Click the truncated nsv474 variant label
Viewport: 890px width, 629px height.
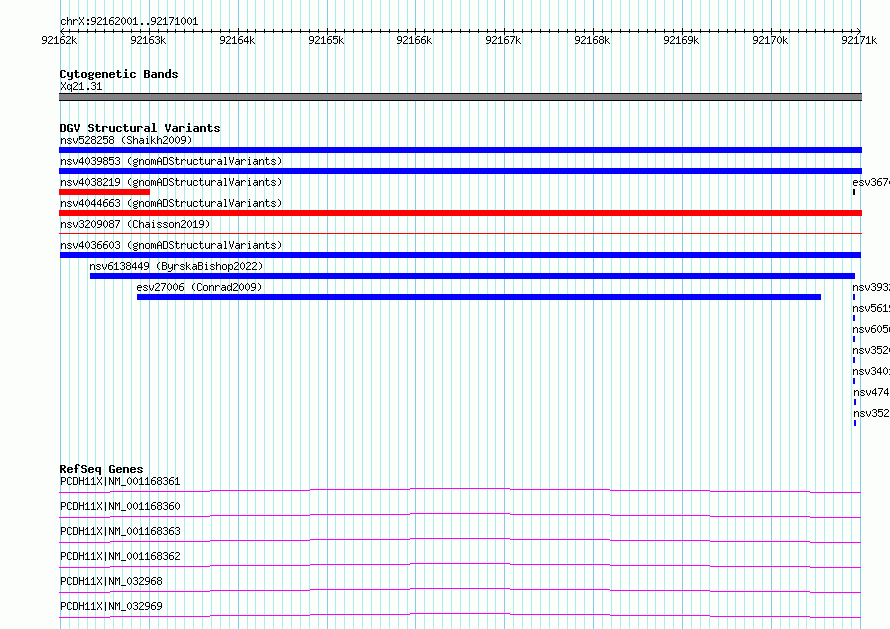(871, 392)
